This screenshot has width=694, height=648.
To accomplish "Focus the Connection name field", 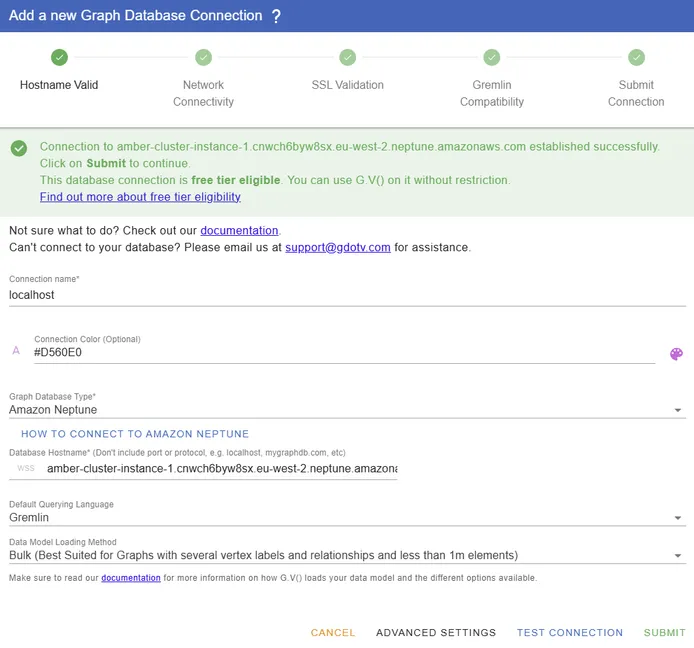I will (x=347, y=295).
